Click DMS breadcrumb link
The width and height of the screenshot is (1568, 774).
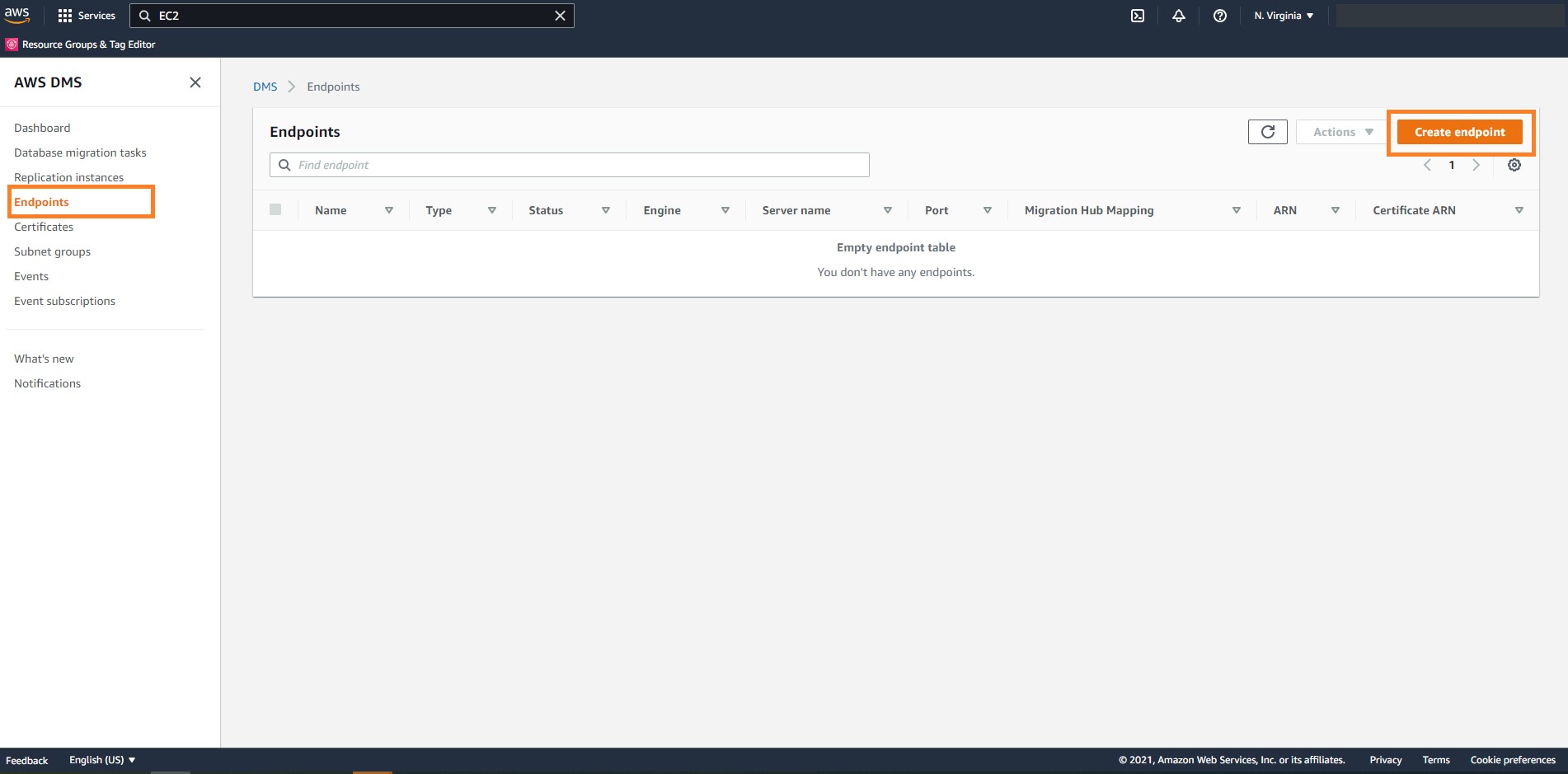(x=265, y=87)
